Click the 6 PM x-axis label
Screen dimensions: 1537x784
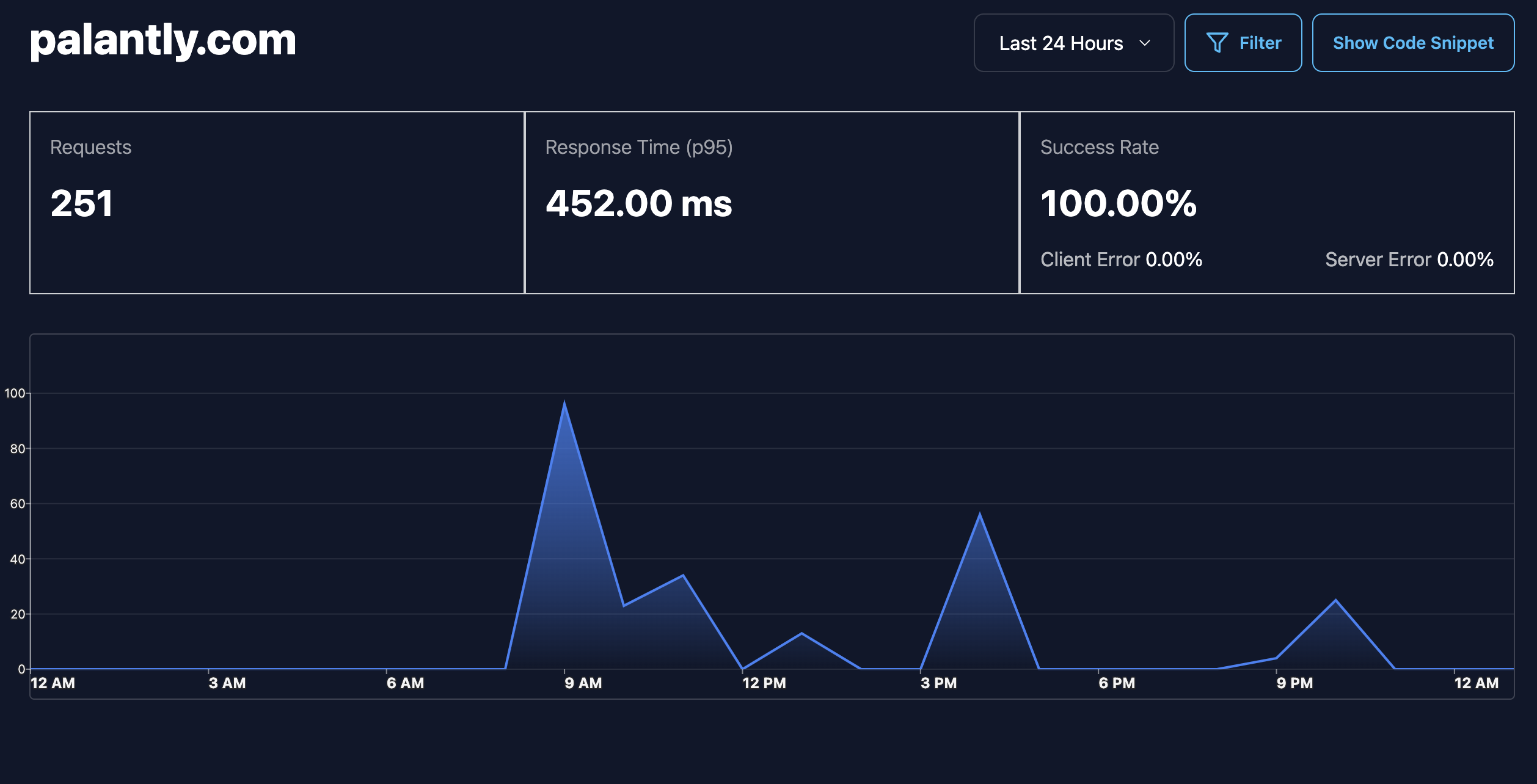(1117, 683)
